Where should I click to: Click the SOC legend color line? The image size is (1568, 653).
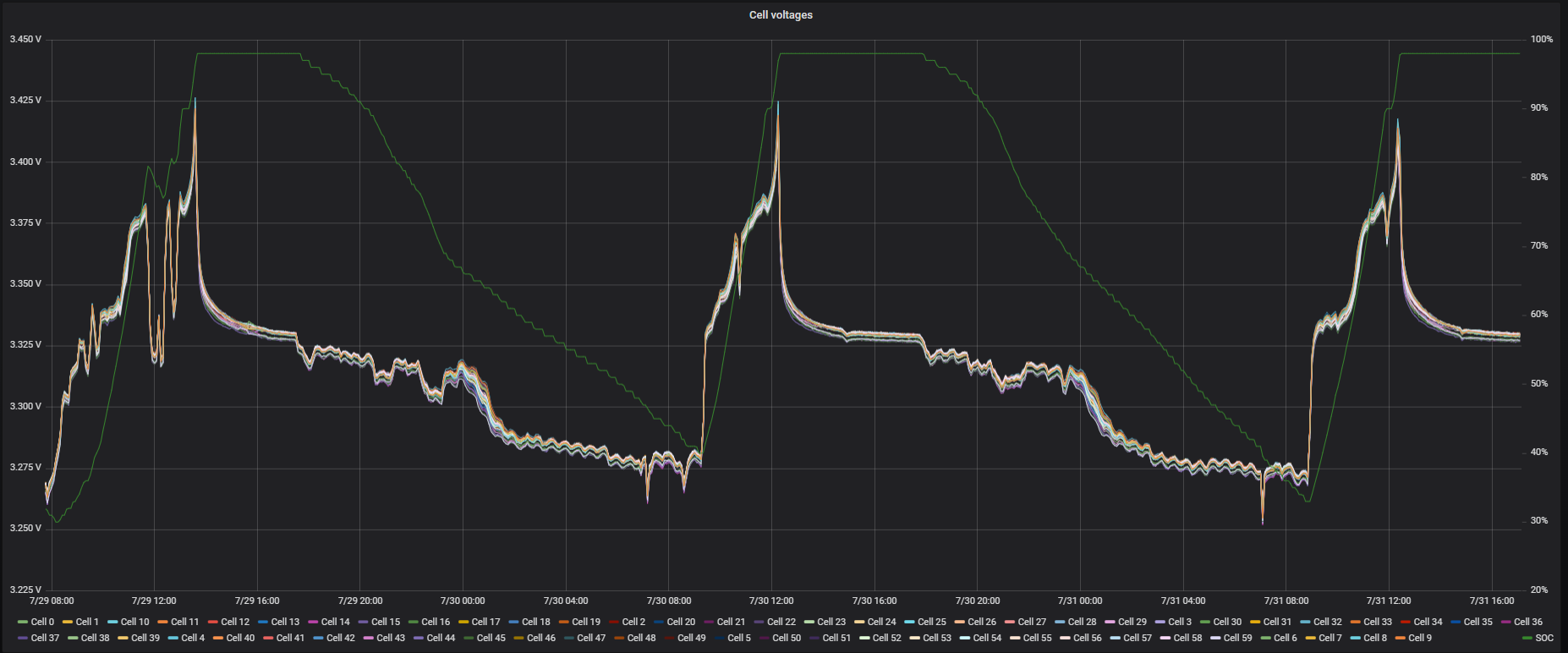pos(1527,638)
